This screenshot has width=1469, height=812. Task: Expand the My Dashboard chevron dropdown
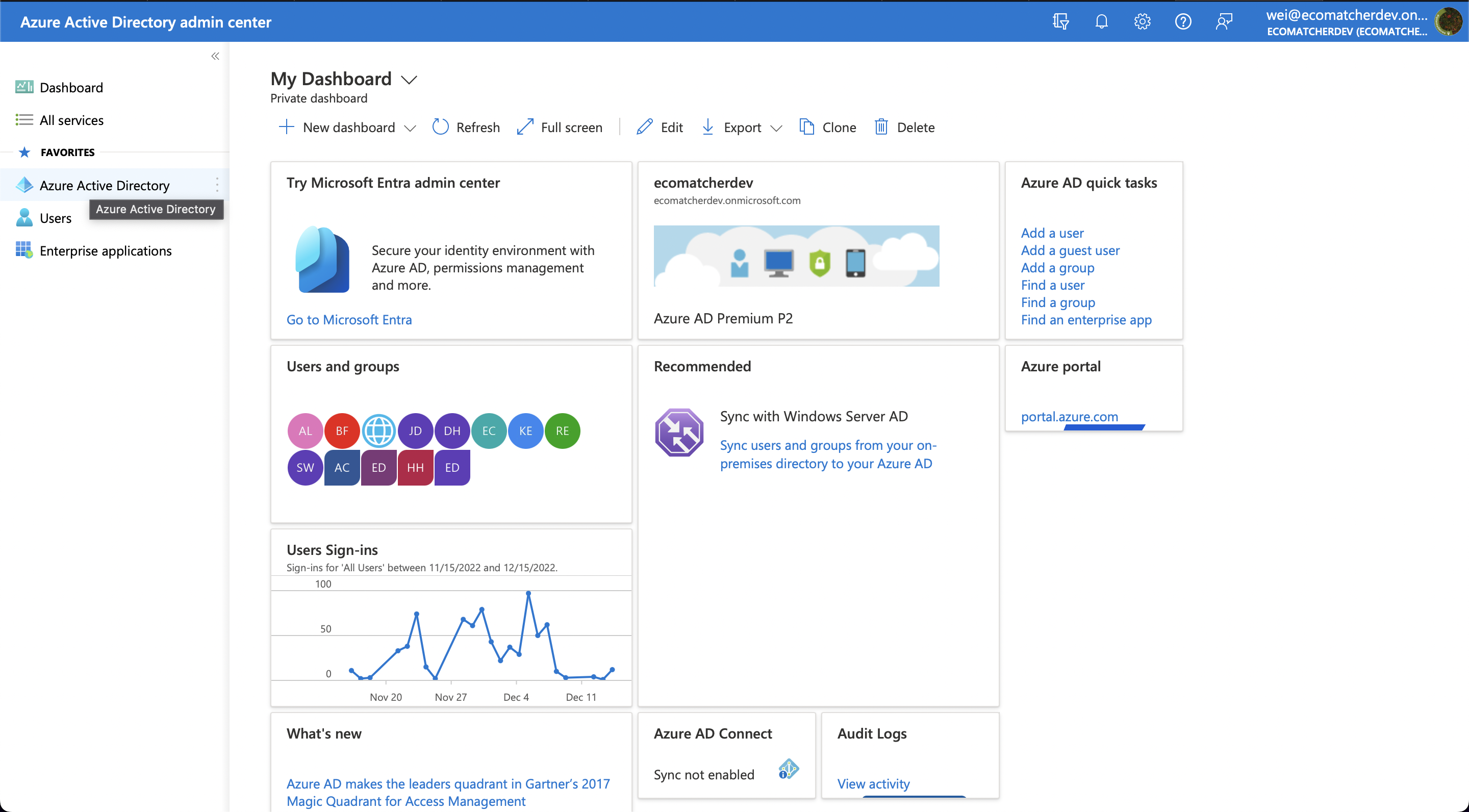409,79
